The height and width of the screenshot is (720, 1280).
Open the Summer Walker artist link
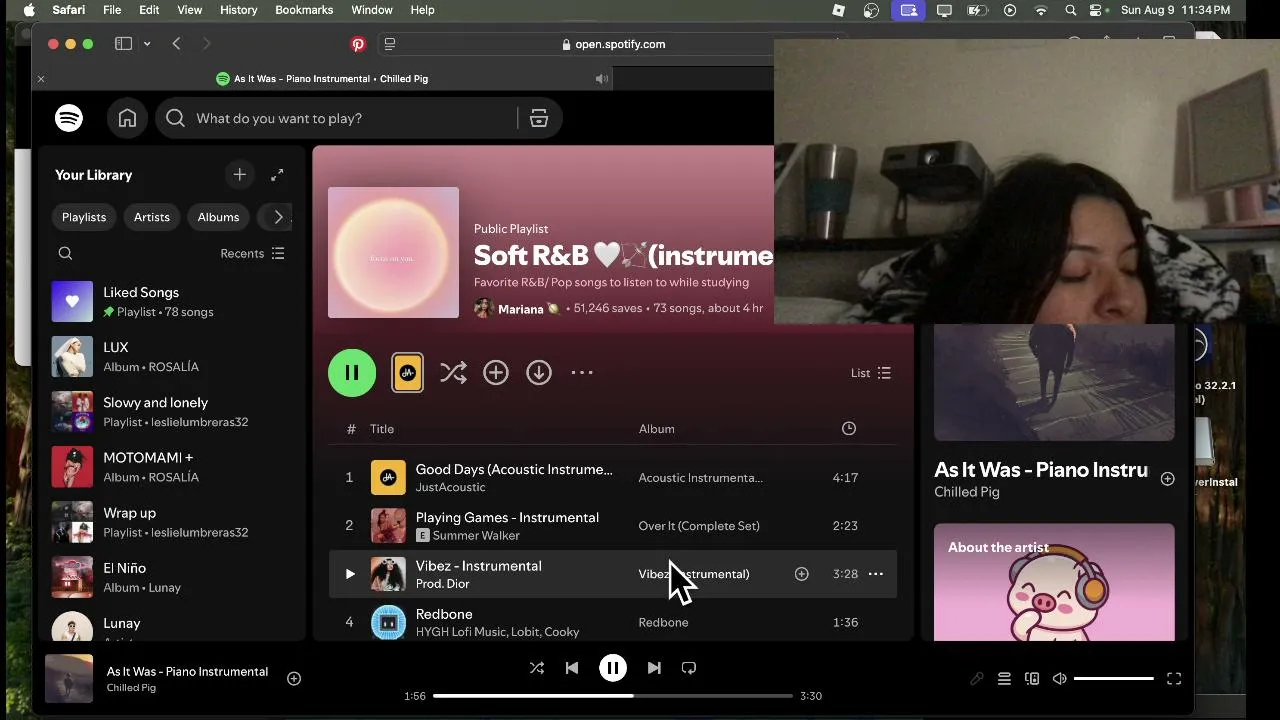coord(476,535)
